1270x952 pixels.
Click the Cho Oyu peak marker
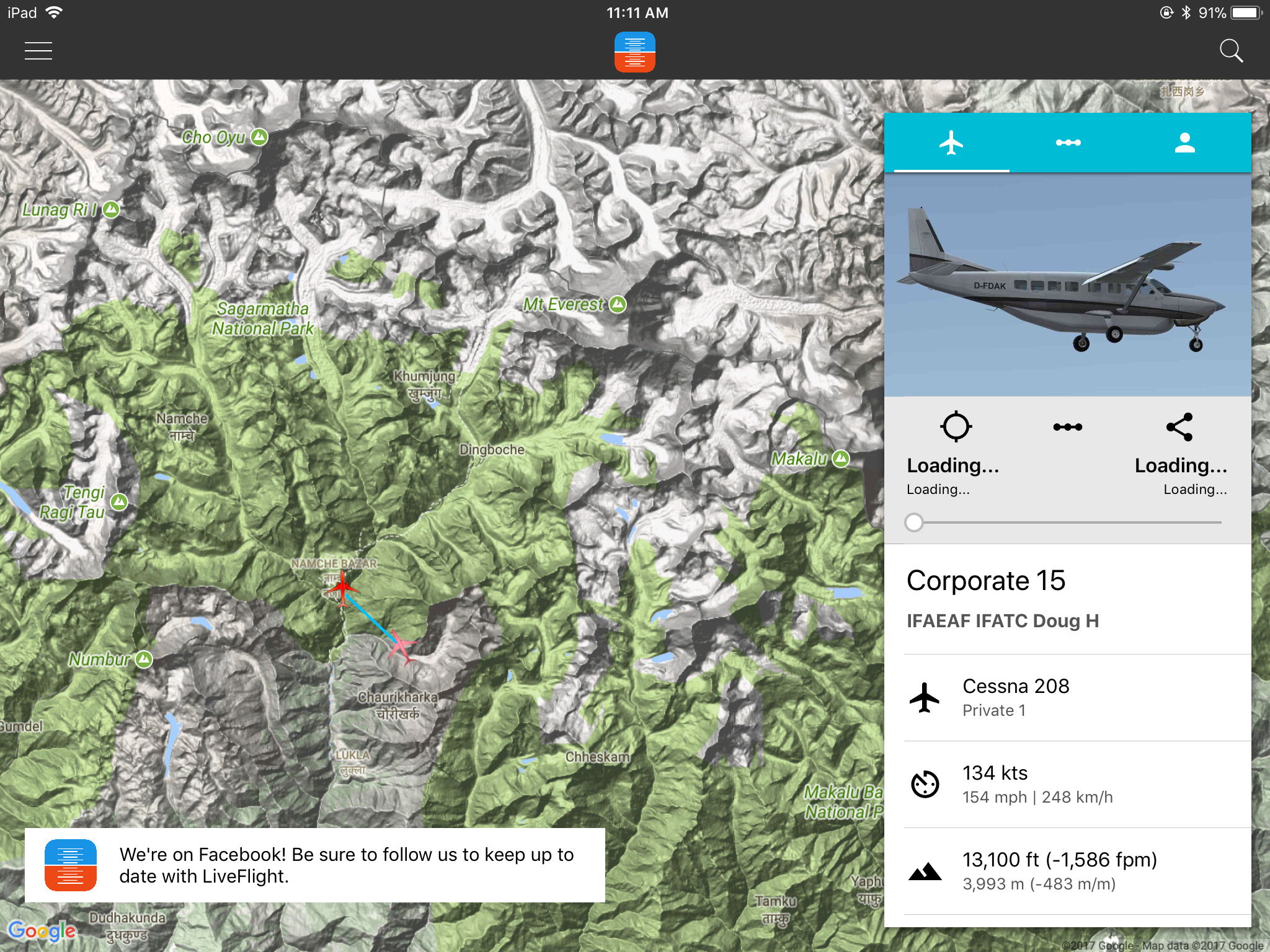tap(259, 137)
